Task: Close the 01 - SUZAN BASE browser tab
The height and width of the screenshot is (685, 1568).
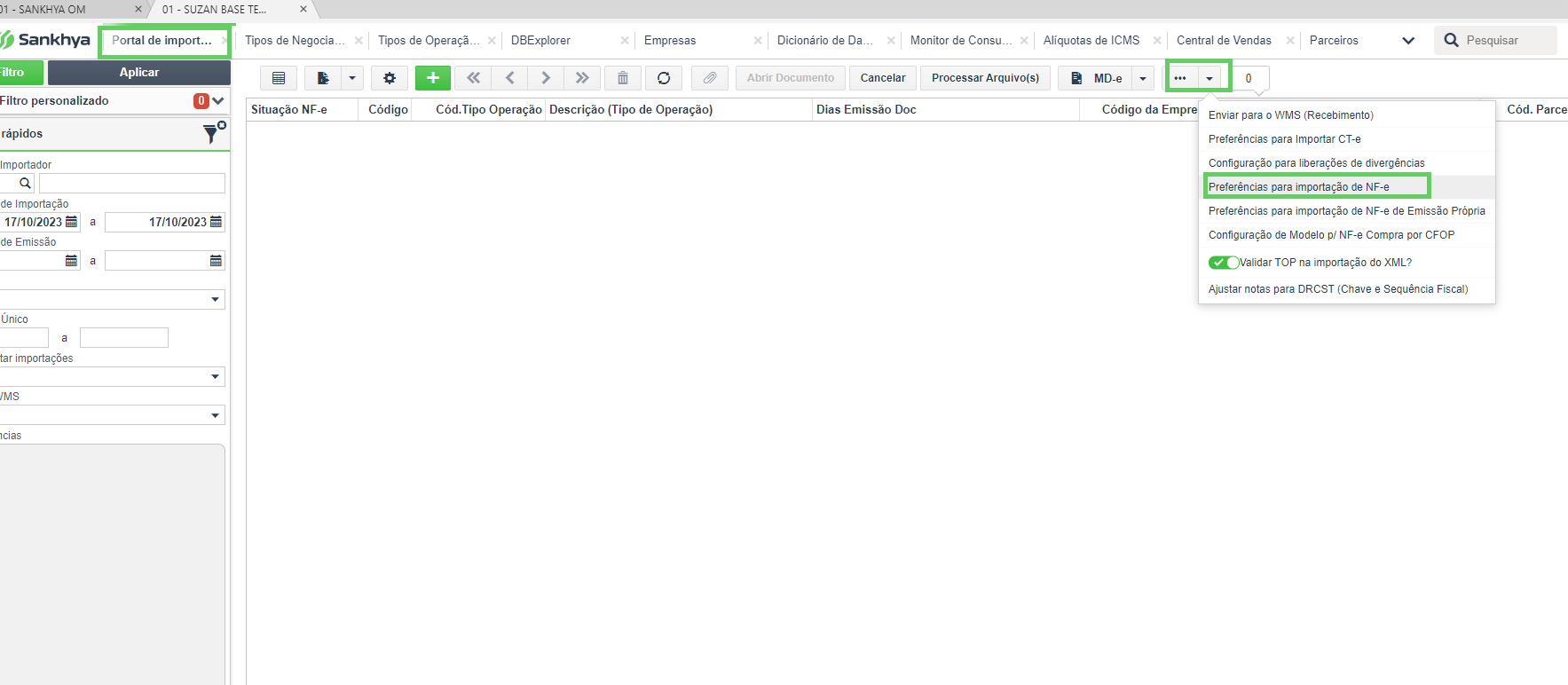Action: [303, 9]
